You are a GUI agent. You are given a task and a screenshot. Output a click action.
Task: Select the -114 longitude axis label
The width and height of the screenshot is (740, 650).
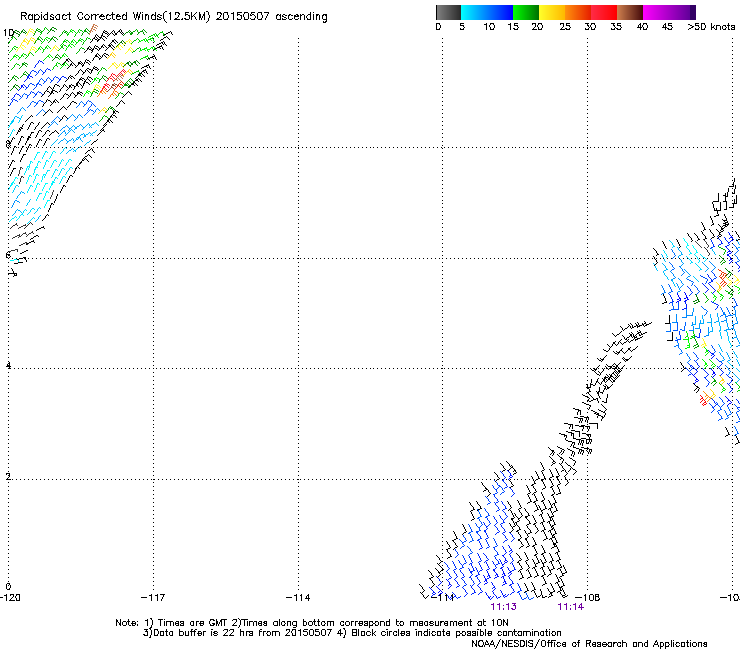click(x=298, y=598)
